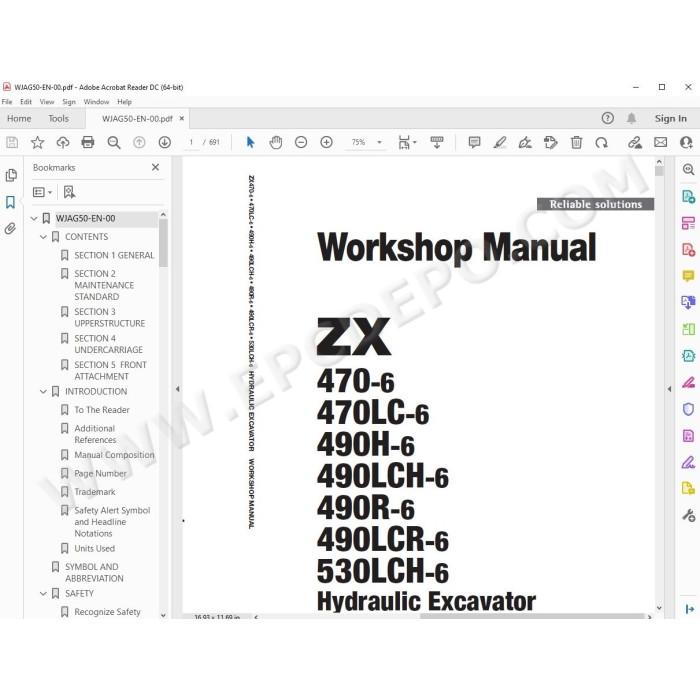Screen dimensions: 700x700
Task: Click the document horizontal scrollbar
Action: coord(533,617)
